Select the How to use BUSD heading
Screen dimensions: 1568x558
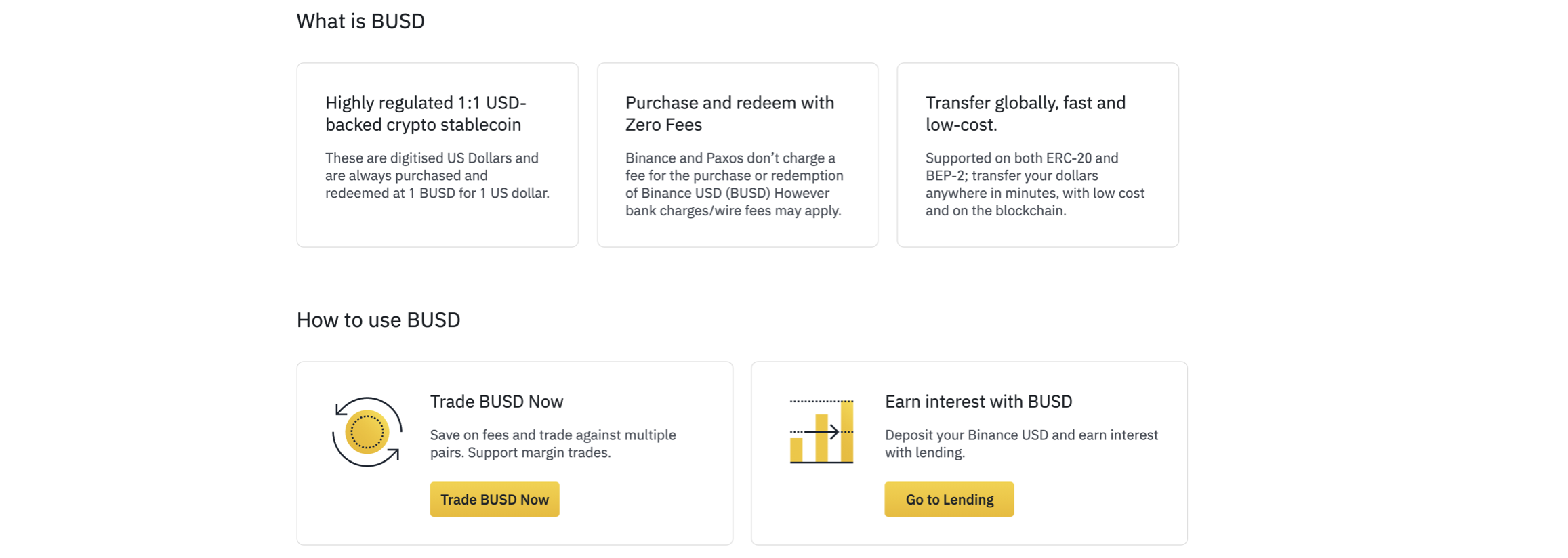point(378,319)
